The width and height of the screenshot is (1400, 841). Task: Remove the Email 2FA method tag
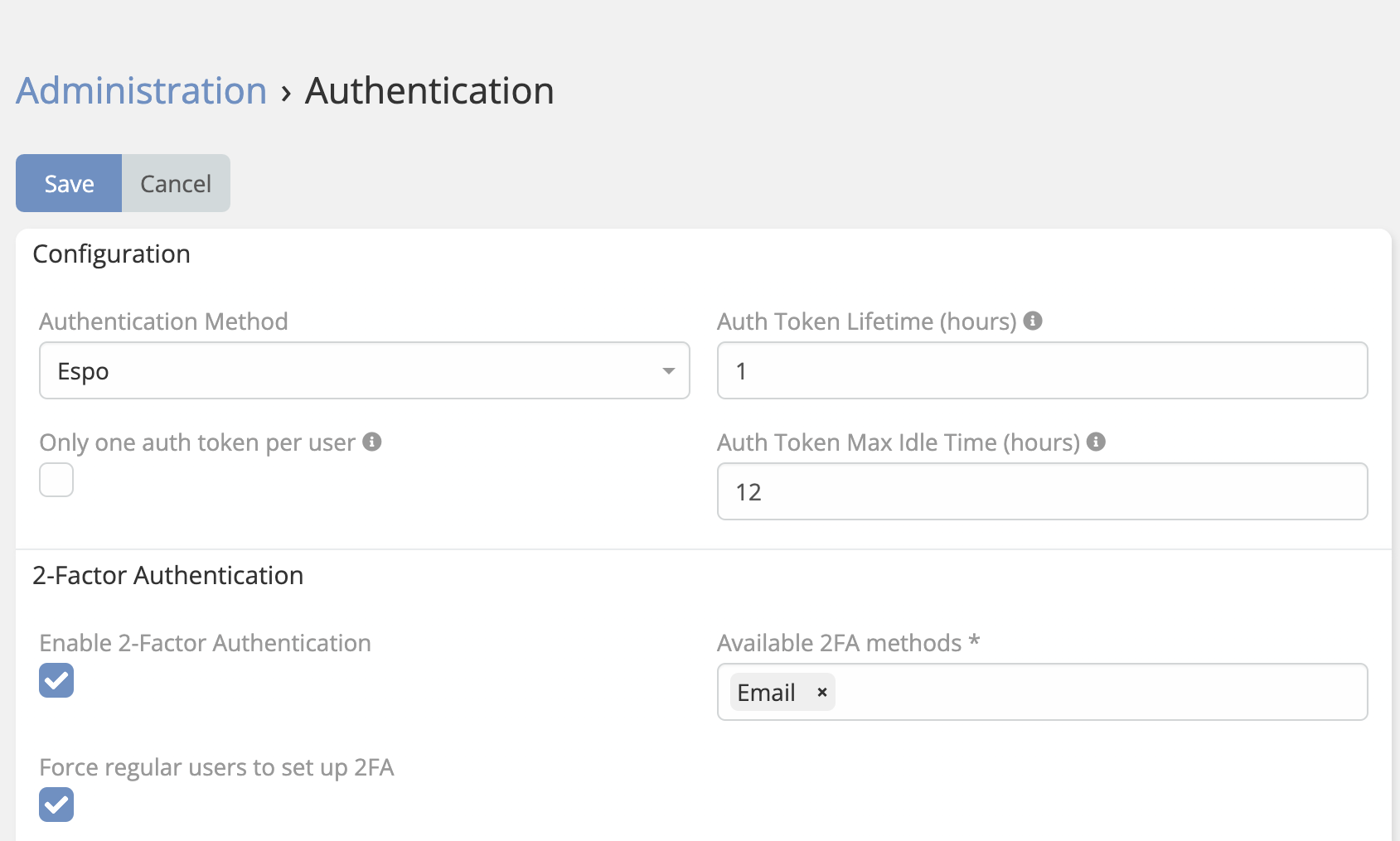point(822,692)
